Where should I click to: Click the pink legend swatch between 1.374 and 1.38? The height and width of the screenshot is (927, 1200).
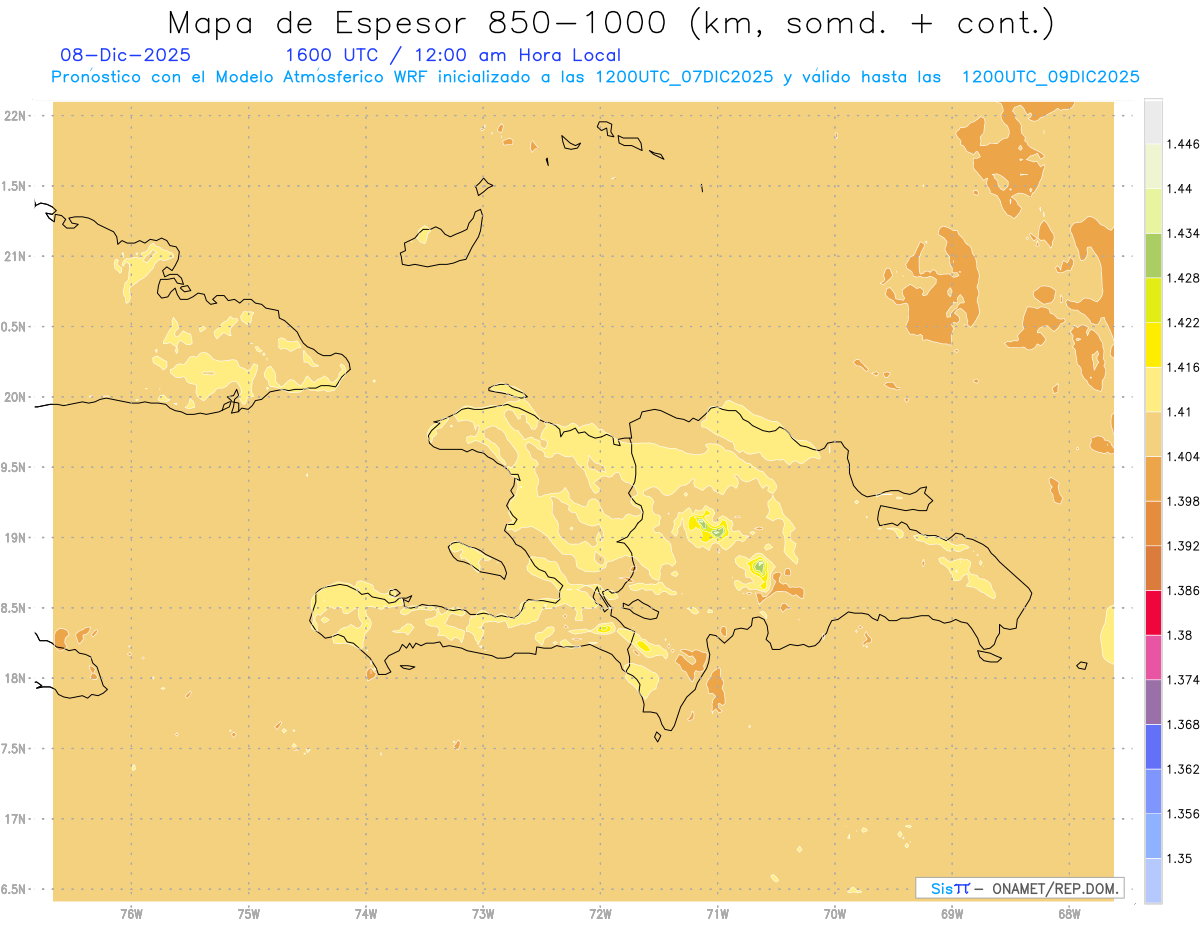(x=1153, y=657)
